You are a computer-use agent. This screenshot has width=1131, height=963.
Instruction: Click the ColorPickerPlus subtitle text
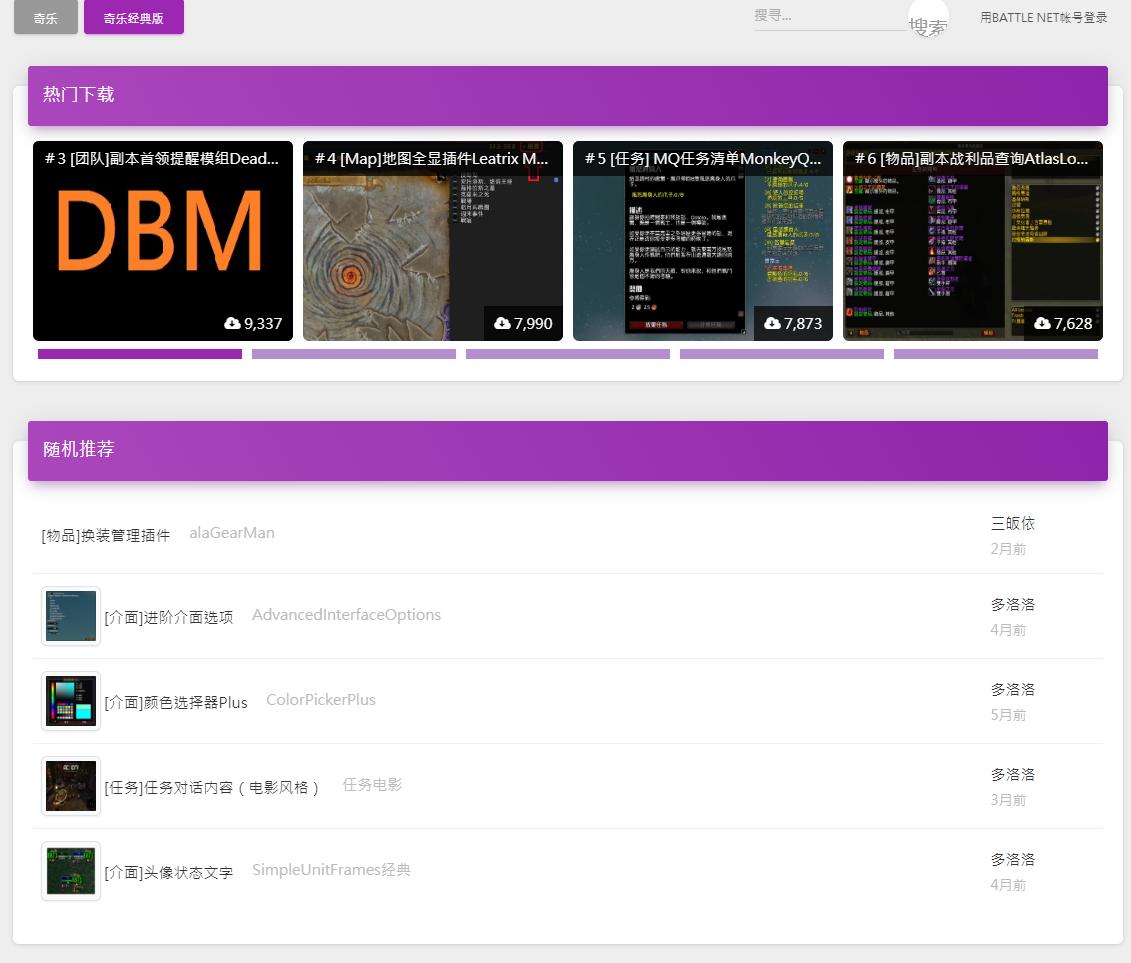tap(321, 700)
